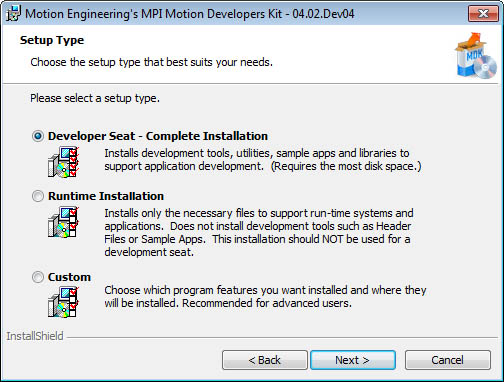Click the MDK box logo icon

click(x=476, y=56)
